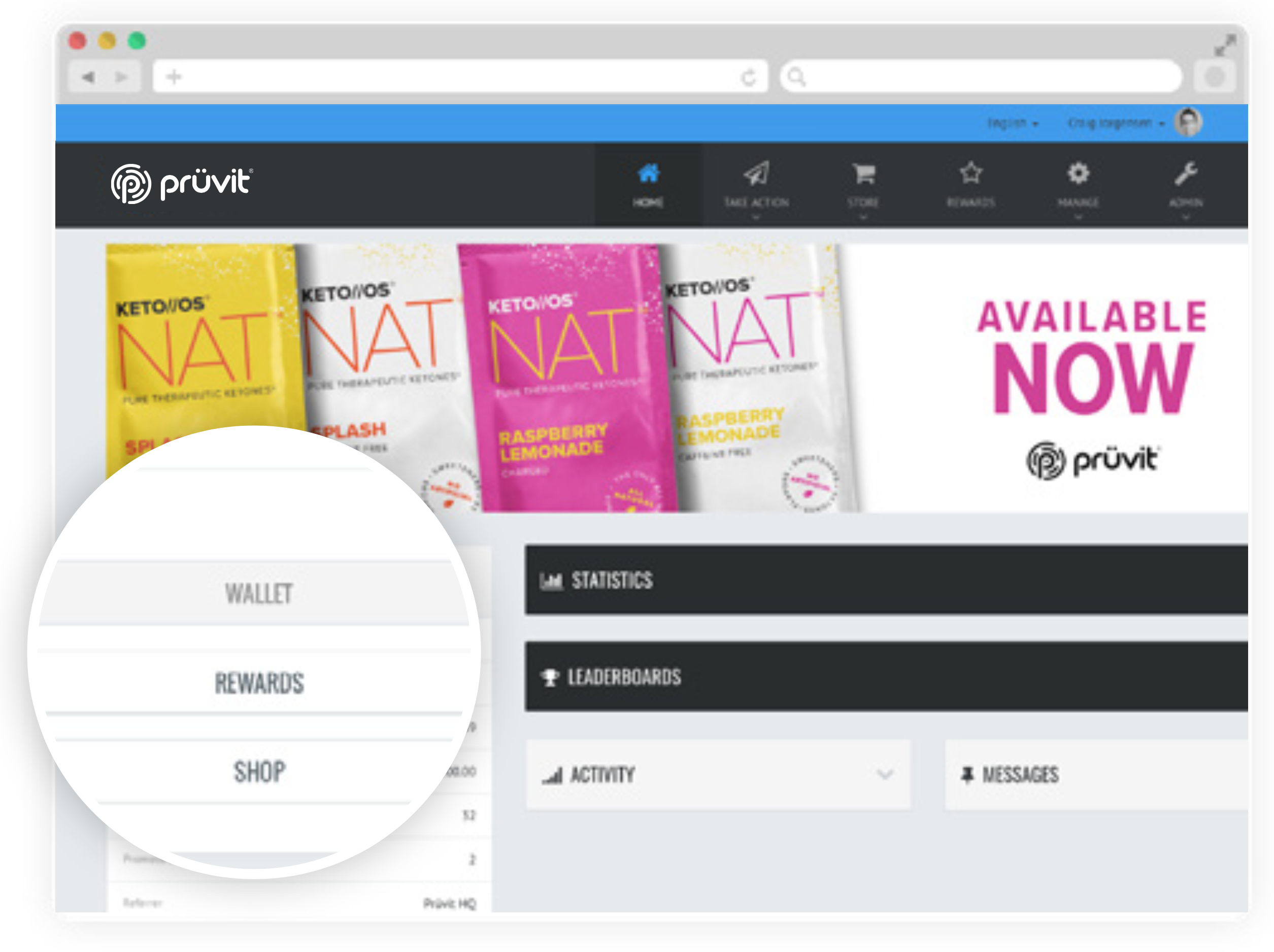Click the Pruvit logo in header

[x=182, y=183]
